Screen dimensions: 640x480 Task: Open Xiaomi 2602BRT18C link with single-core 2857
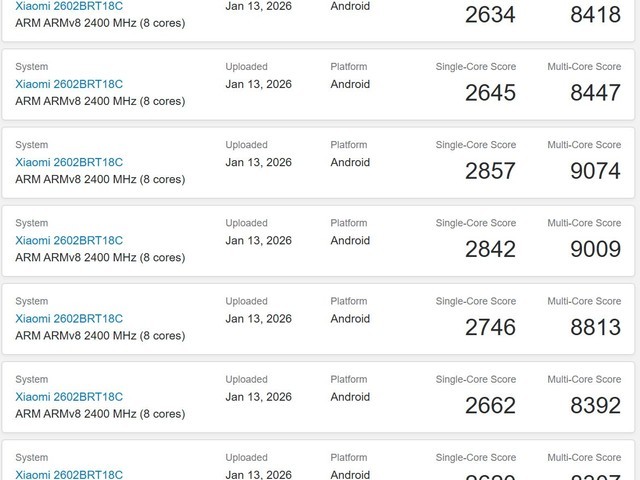(x=69, y=162)
